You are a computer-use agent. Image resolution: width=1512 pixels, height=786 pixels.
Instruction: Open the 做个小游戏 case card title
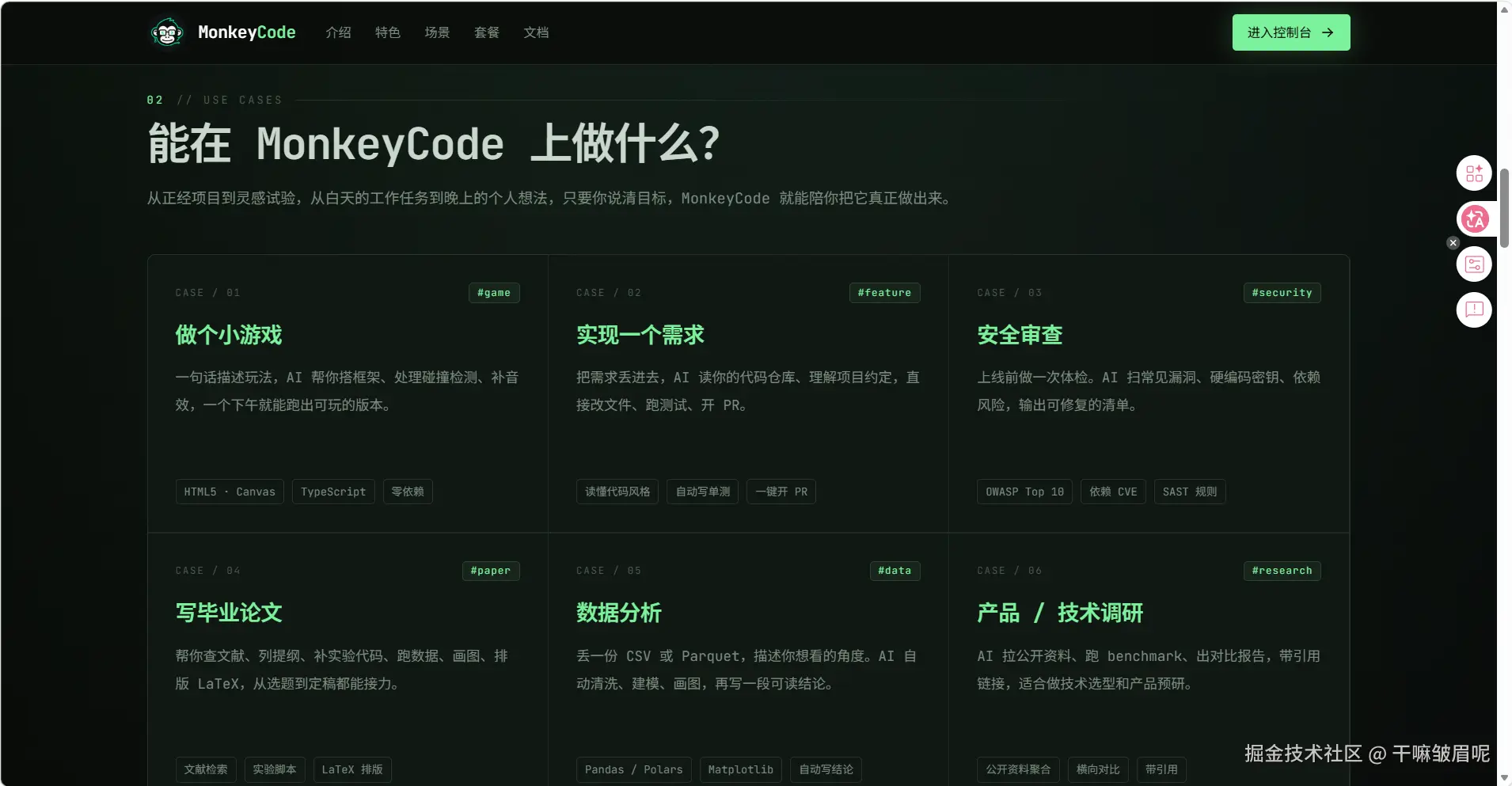tap(229, 335)
